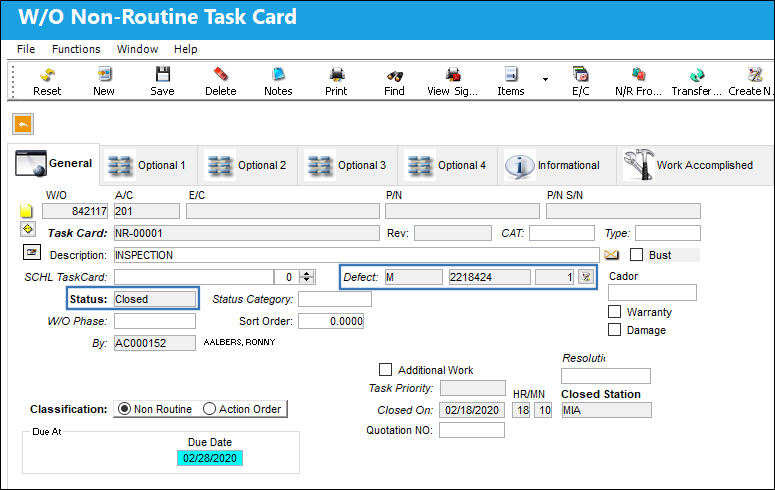Click the icon left of Description label
Screen dimensions: 775x490
coord(32,252)
